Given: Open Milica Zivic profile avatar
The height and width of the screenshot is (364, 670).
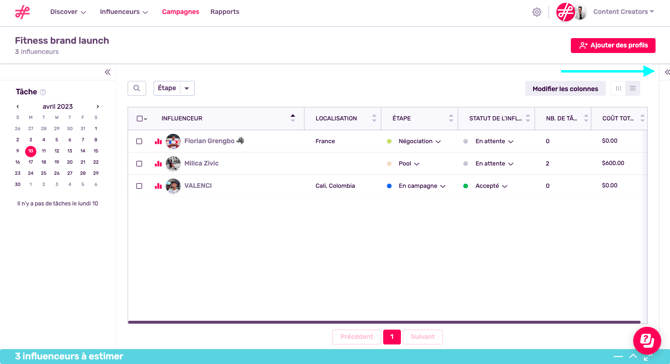Looking at the screenshot, I should [173, 163].
